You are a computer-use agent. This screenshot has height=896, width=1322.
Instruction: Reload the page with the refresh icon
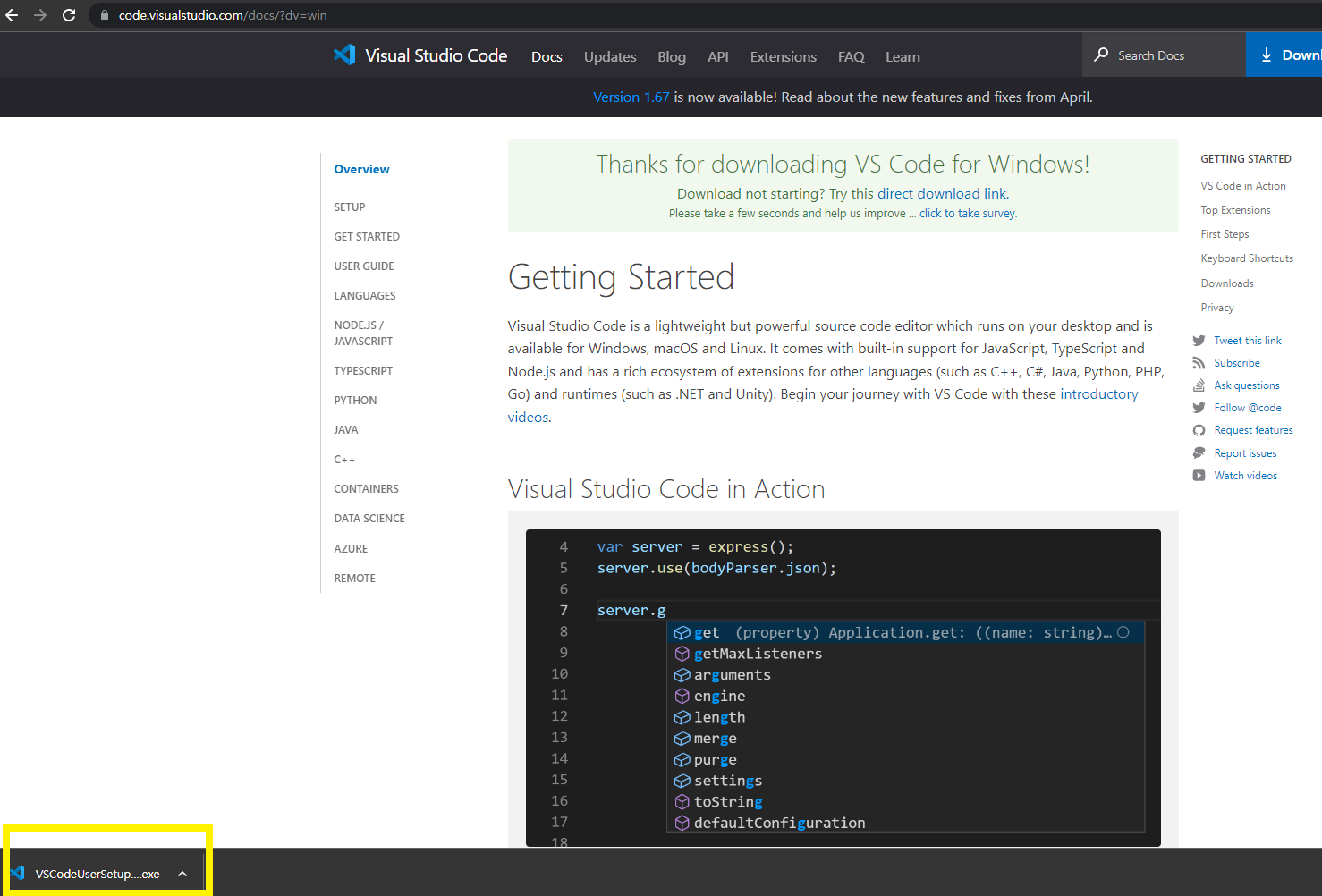[x=69, y=15]
